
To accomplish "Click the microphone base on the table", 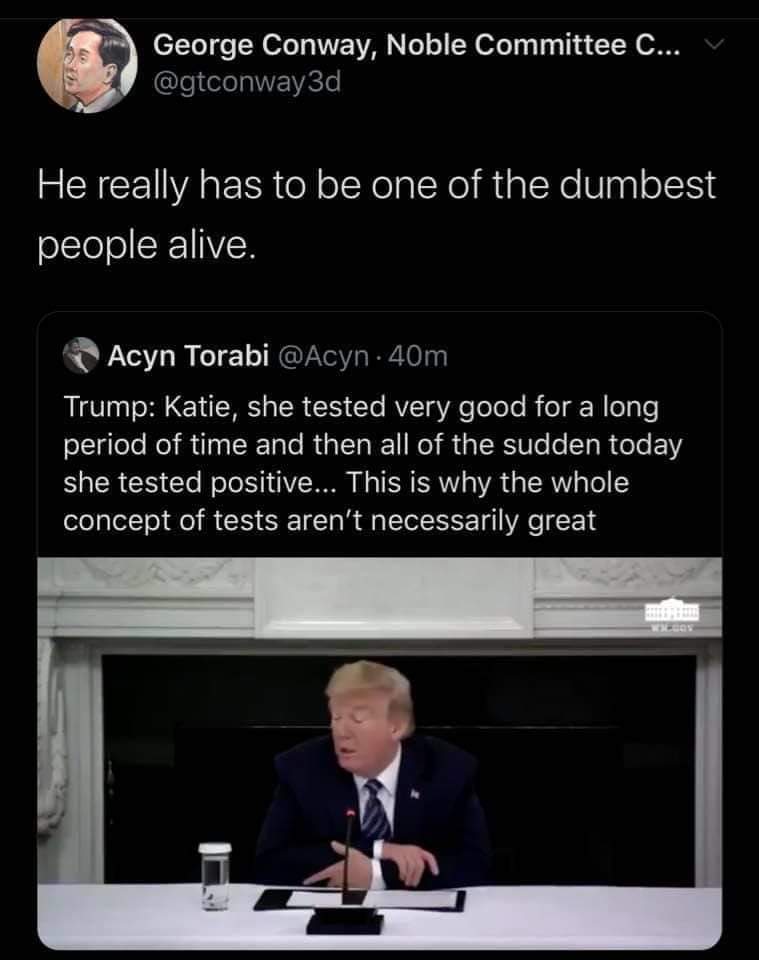I will coord(346,921).
